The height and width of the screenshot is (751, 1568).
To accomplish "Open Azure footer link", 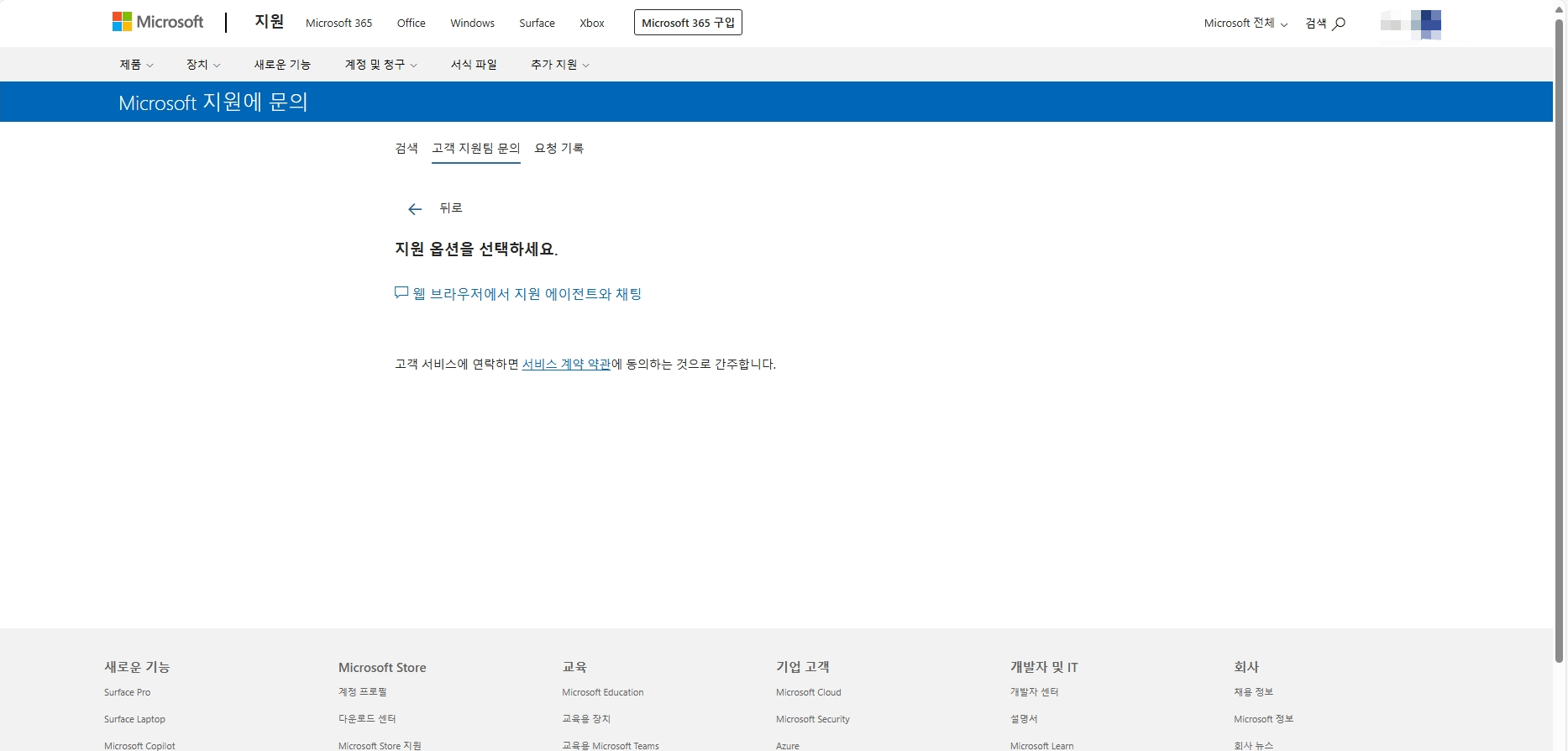I will pyautogui.click(x=788, y=745).
